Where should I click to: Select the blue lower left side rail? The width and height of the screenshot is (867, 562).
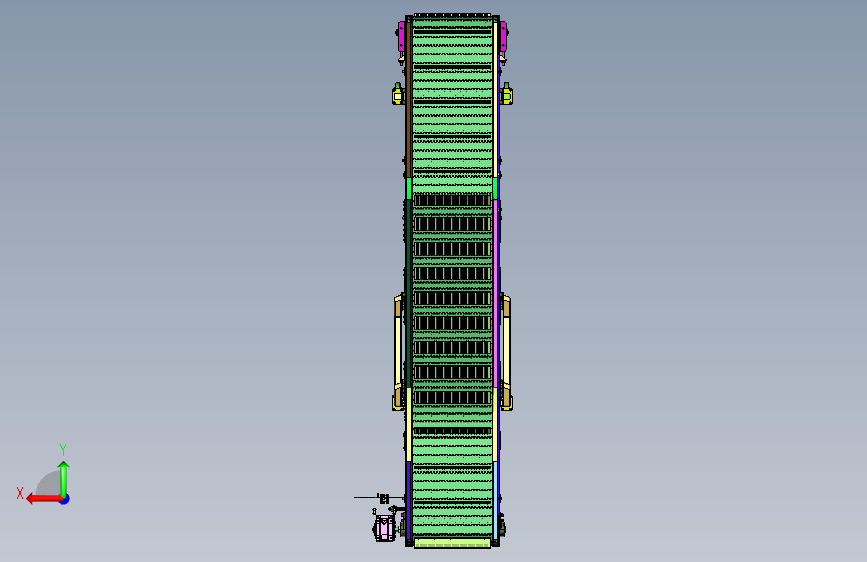tap(409, 501)
